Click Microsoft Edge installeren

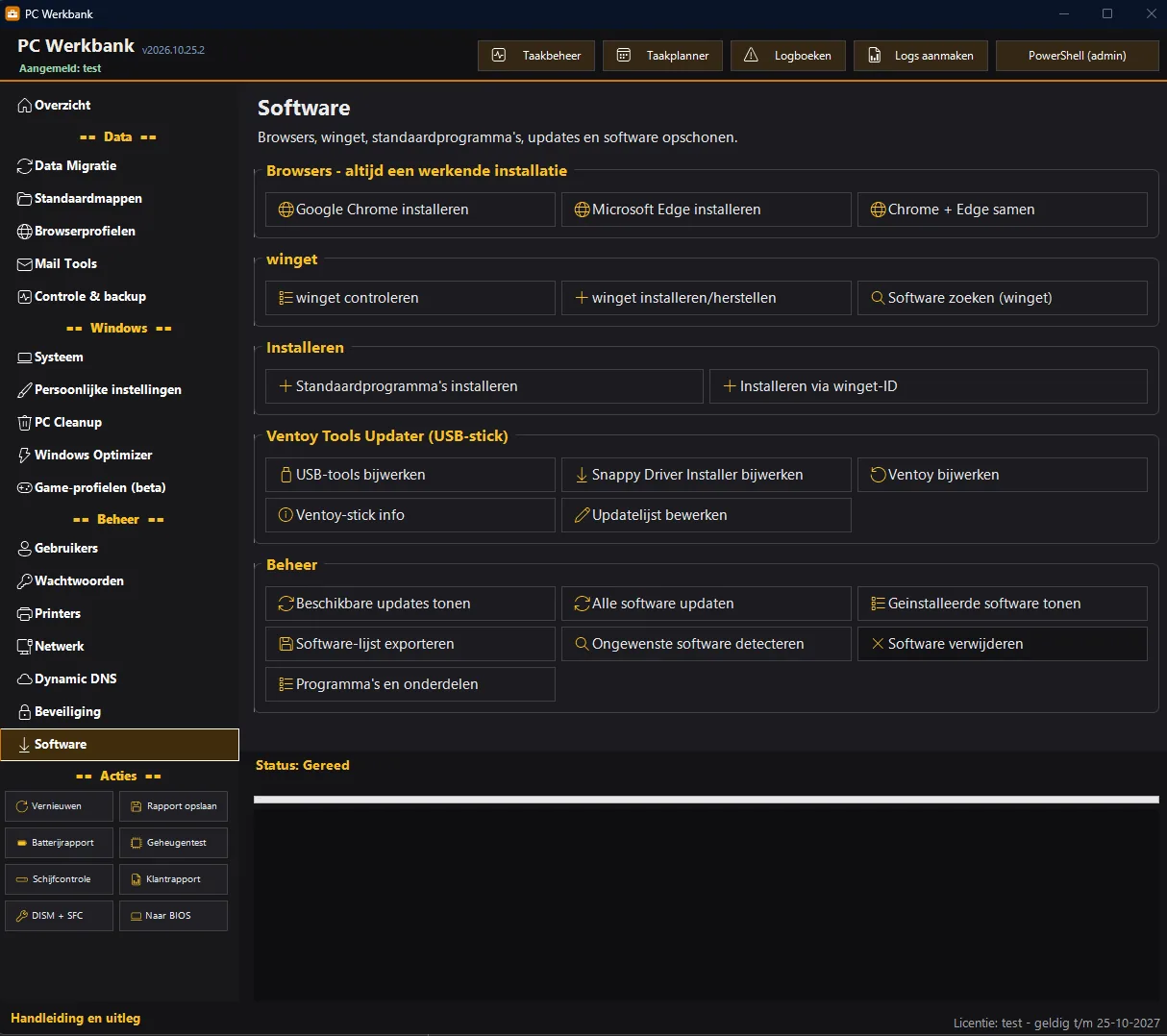pyautogui.click(x=707, y=210)
